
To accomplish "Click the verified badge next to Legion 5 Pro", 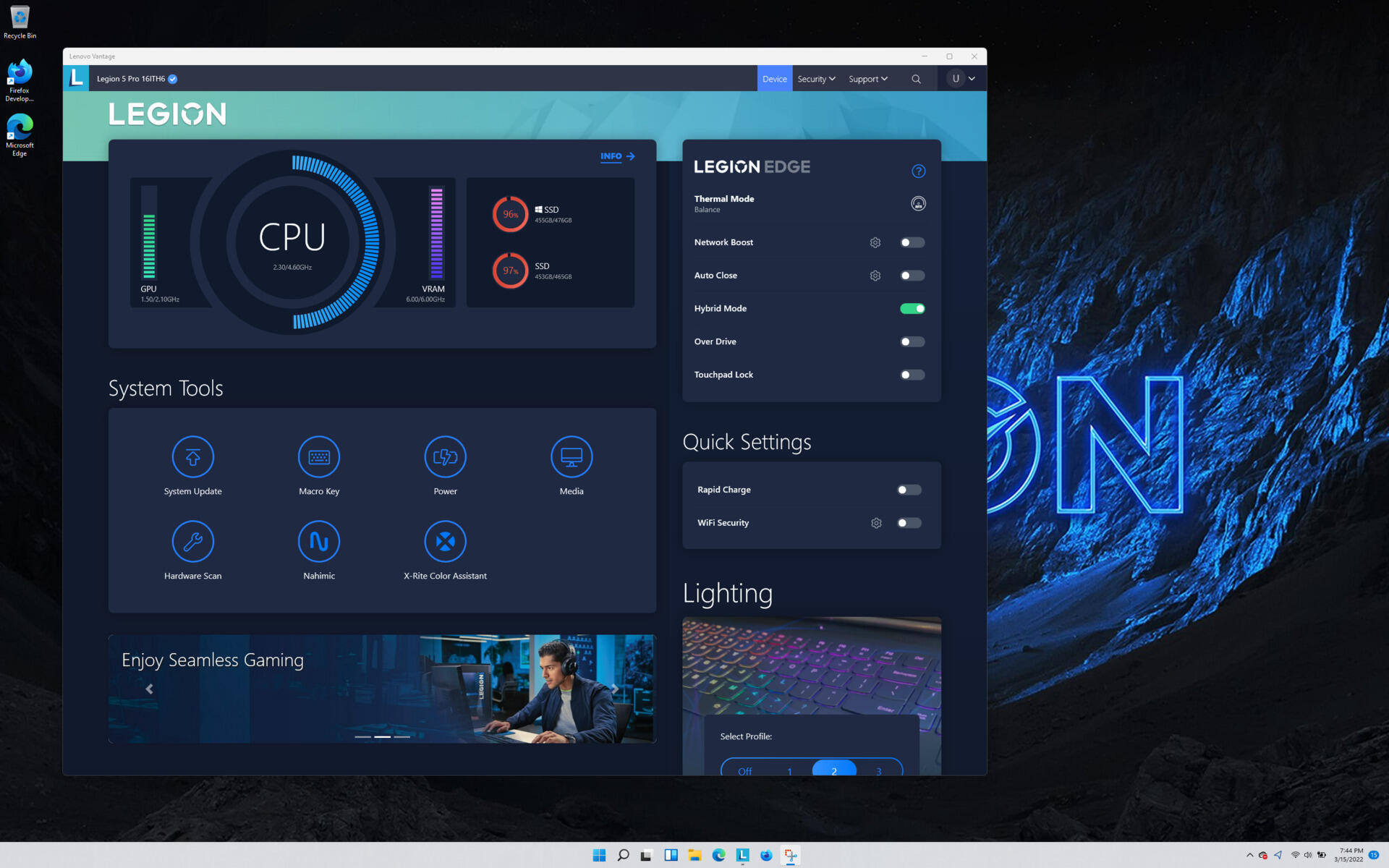I will tap(173, 79).
